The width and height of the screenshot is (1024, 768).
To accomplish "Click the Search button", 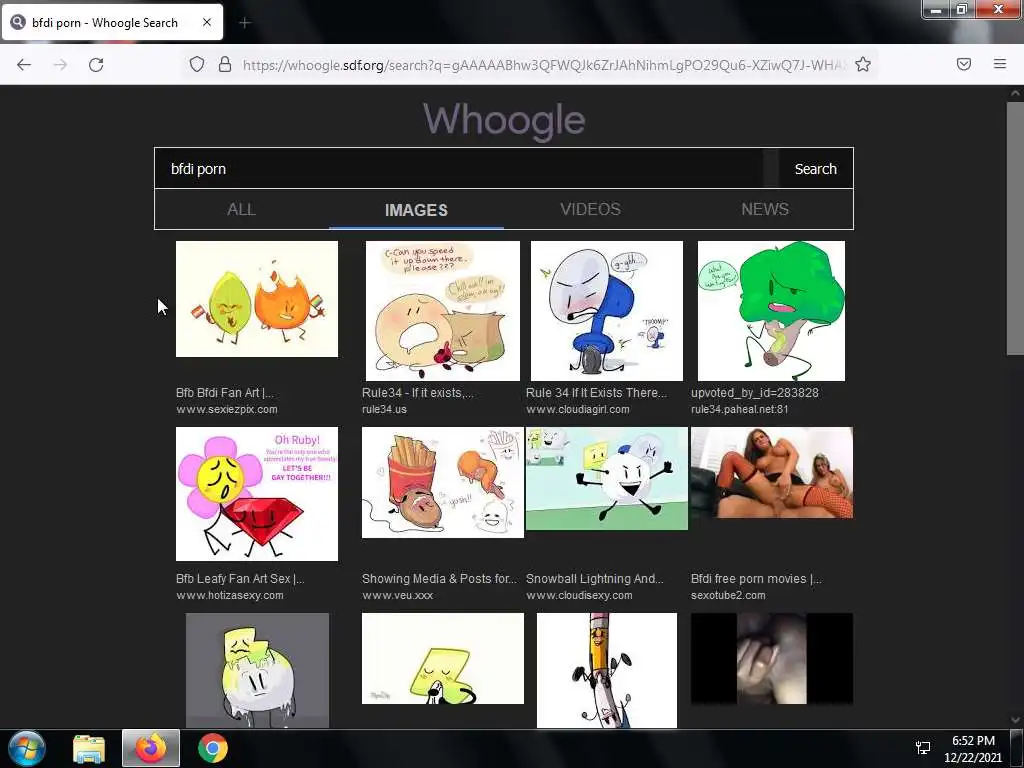I will [x=815, y=168].
